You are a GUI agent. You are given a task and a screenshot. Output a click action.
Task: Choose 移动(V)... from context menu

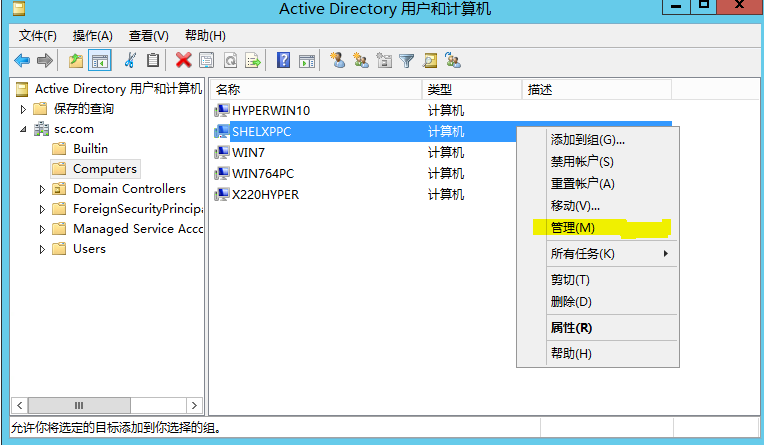[598, 206]
